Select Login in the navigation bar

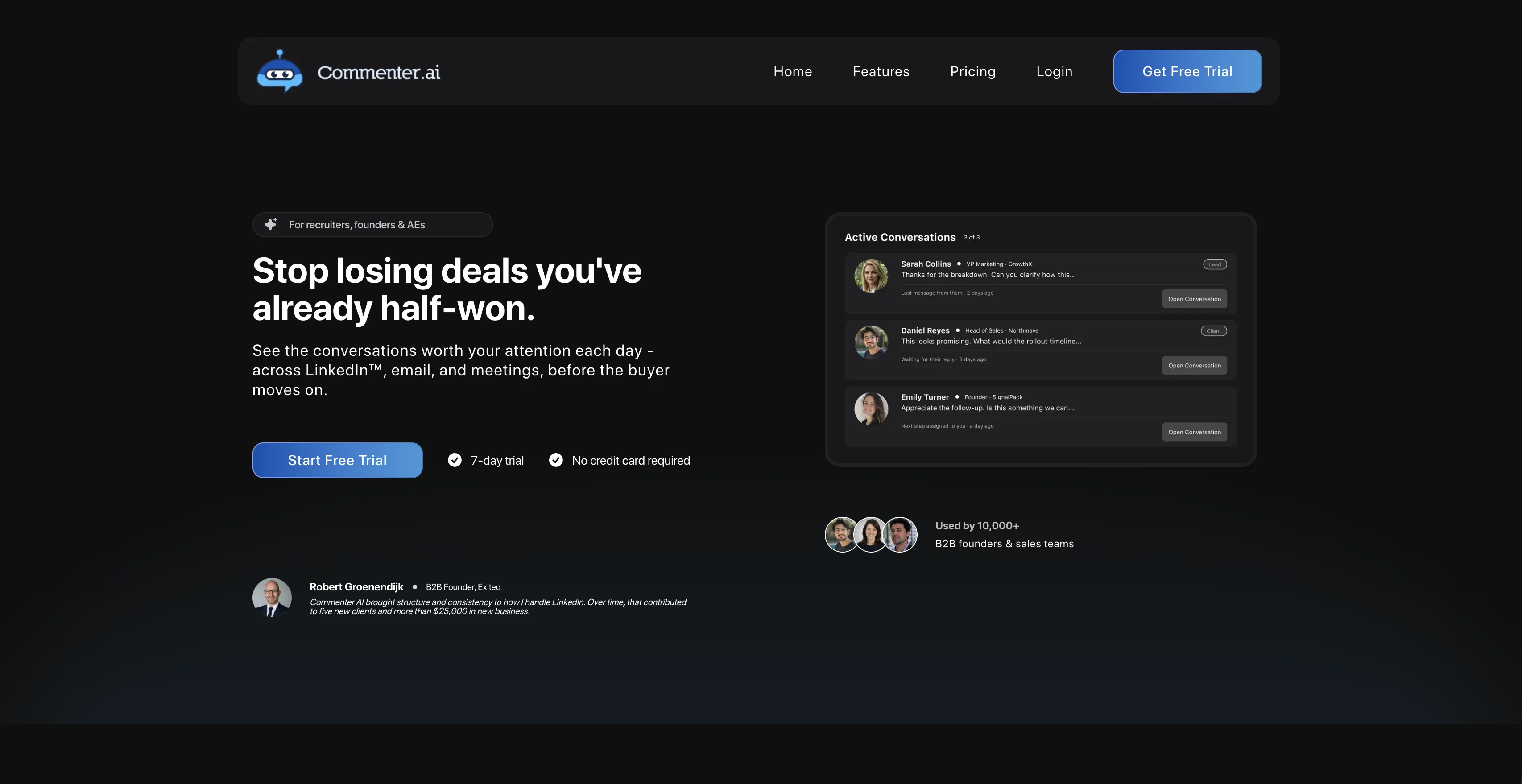1054,71
